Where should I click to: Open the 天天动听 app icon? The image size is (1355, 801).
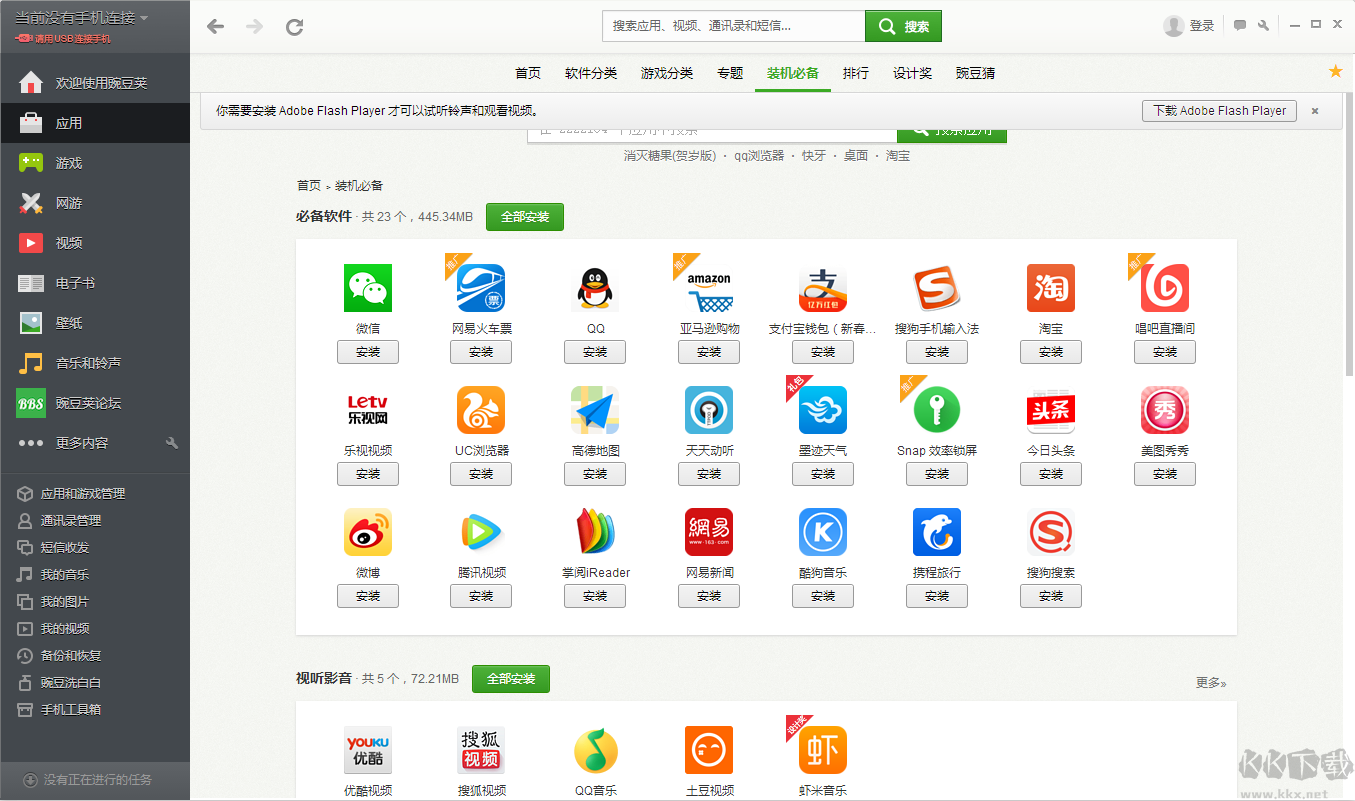pyautogui.click(x=709, y=410)
